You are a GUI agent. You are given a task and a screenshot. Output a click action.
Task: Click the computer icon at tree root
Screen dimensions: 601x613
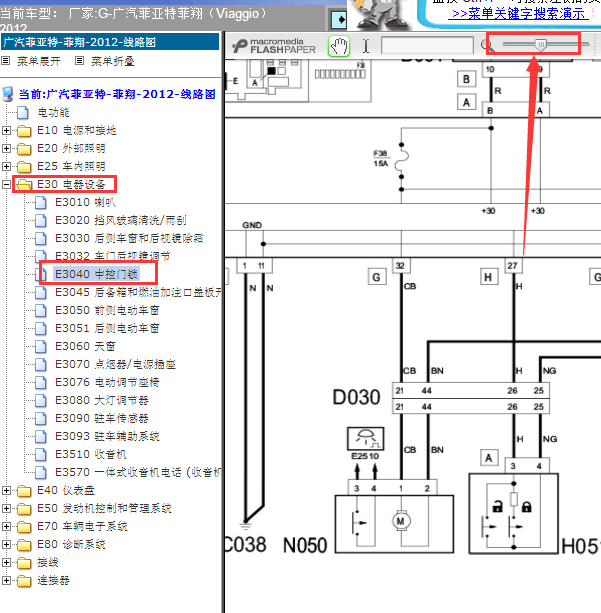pos(8,94)
